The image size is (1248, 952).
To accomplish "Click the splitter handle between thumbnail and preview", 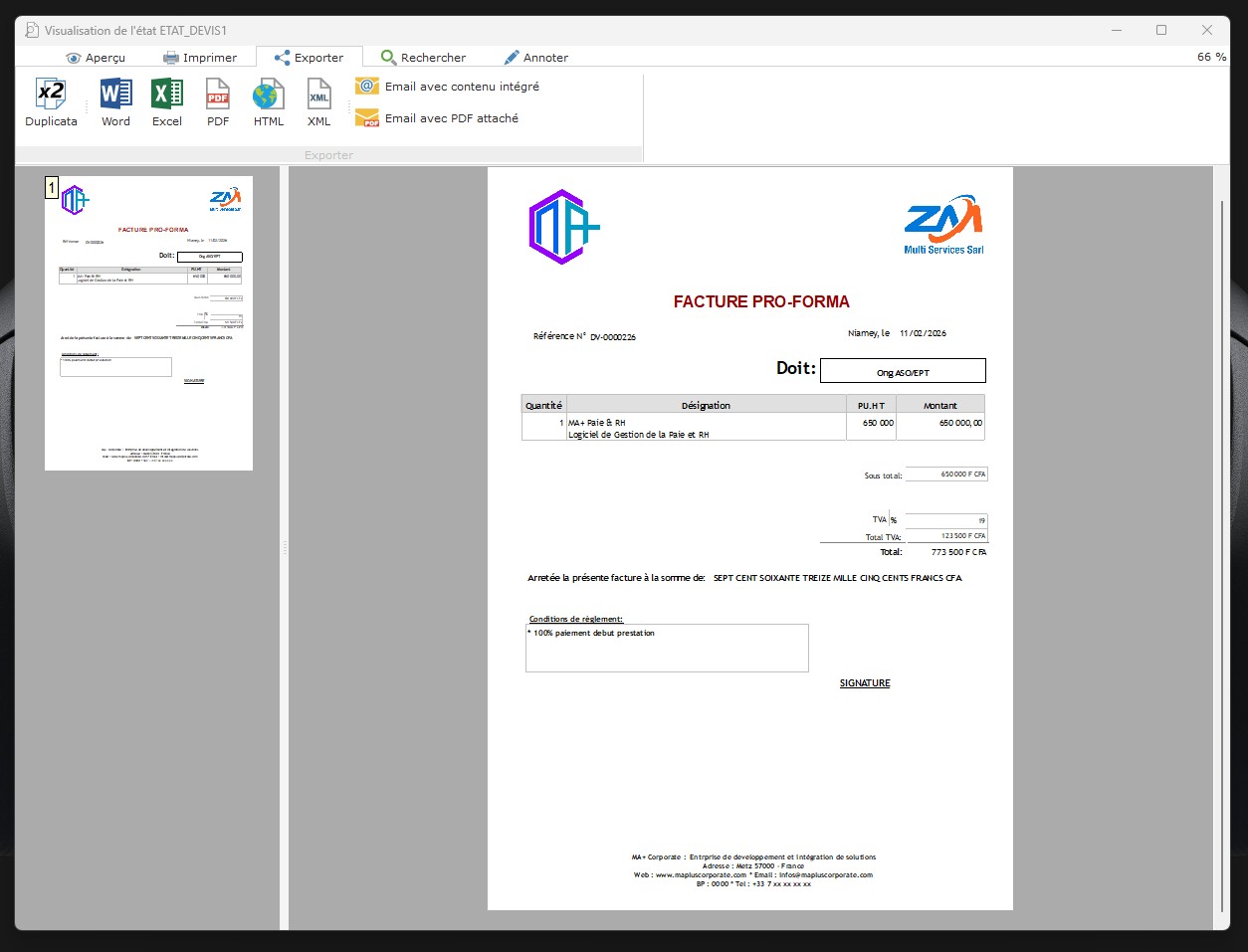I will pyautogui.click(x=285, y=548).
